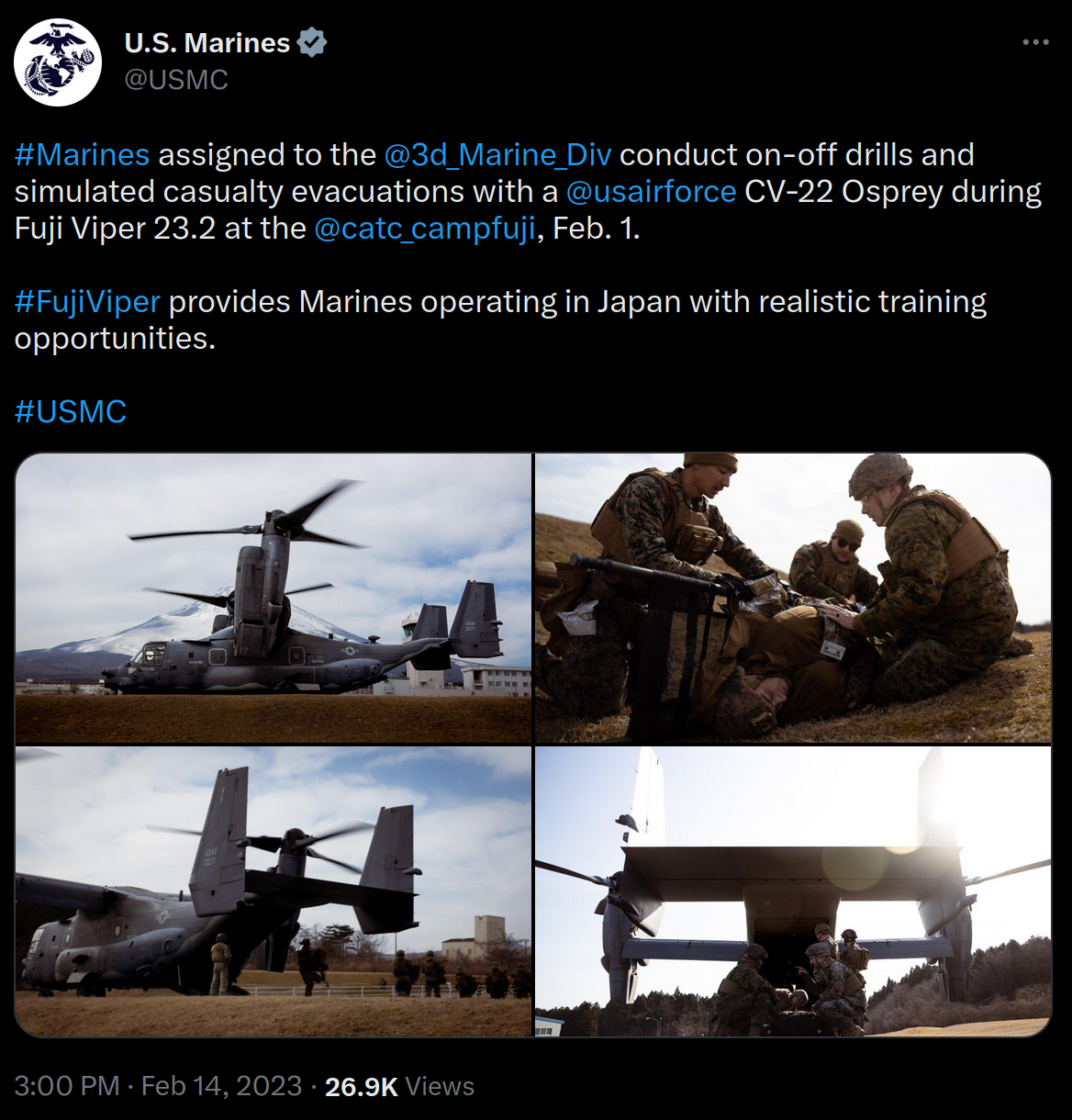Open photo of Marines treating simulated casualty
This screenshot has height=1120, width=1072.
click(793, 598)
